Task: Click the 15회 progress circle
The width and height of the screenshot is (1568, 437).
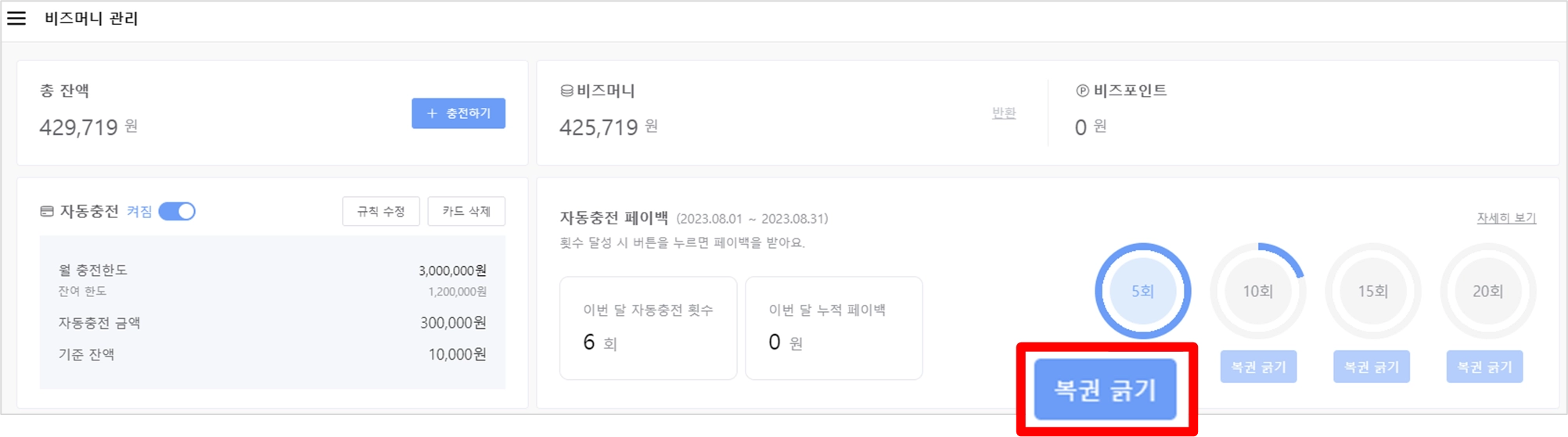Action: (1372, 291)
